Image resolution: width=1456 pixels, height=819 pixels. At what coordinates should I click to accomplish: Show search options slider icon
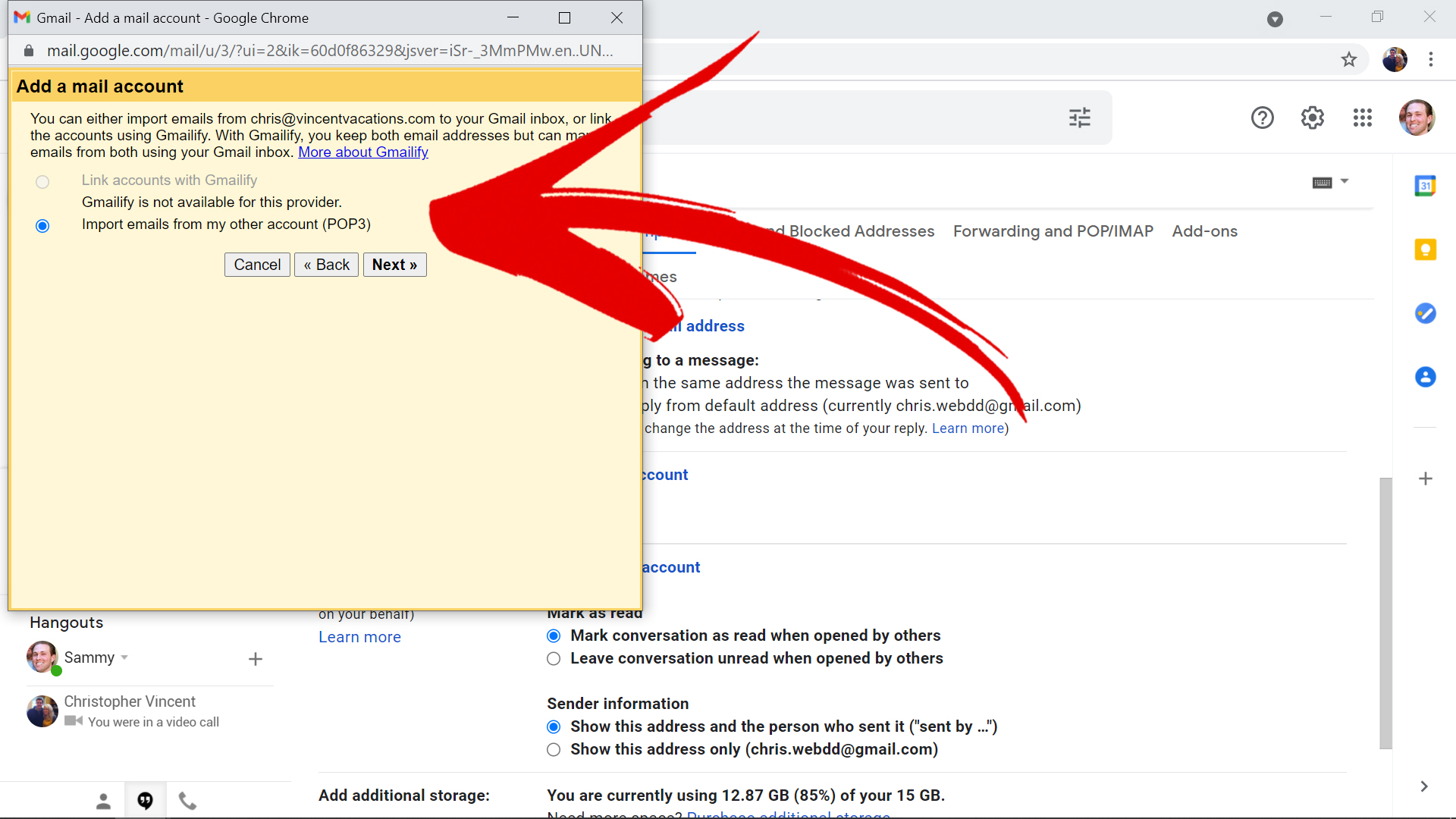[x=1079, y=118]
